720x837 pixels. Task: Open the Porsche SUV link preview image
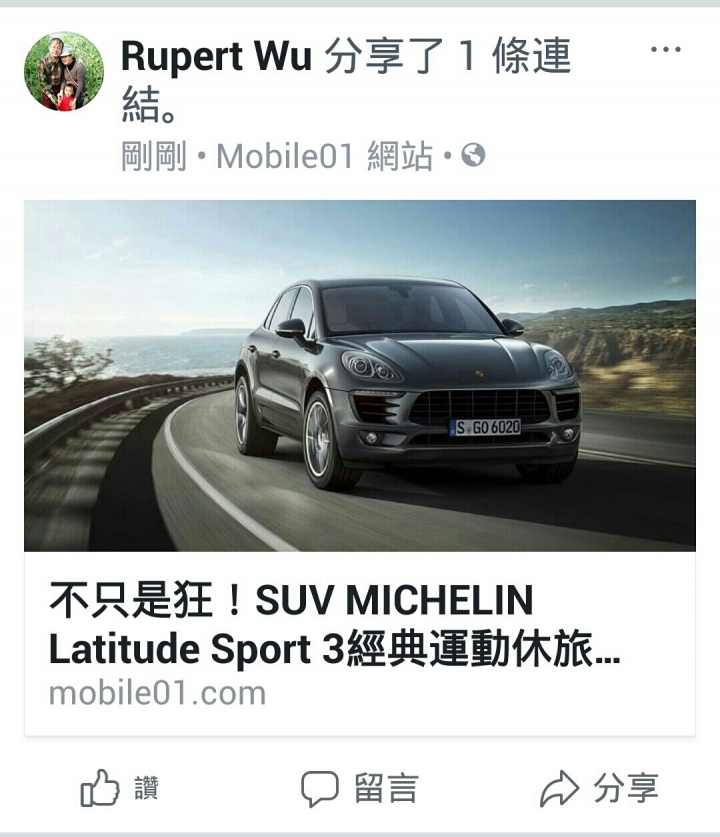point(360,375)
